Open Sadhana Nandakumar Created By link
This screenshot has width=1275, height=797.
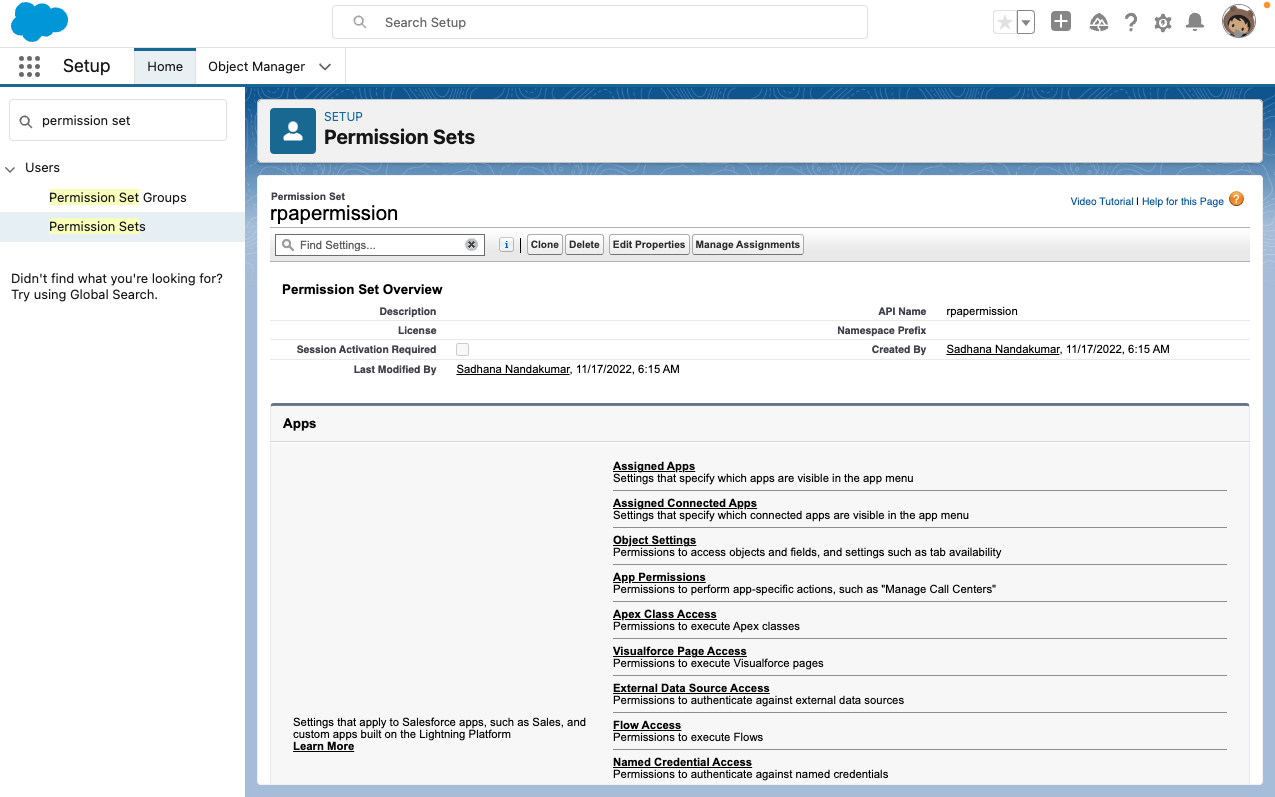tap(1002, 349)
